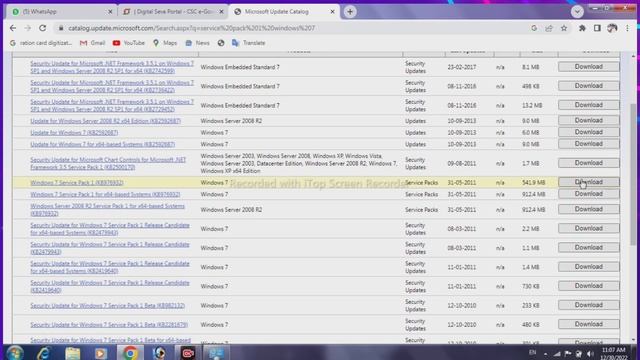Open Update for Windows 7 (KB2592687) link
640x360 pixels.
(74, 133)
